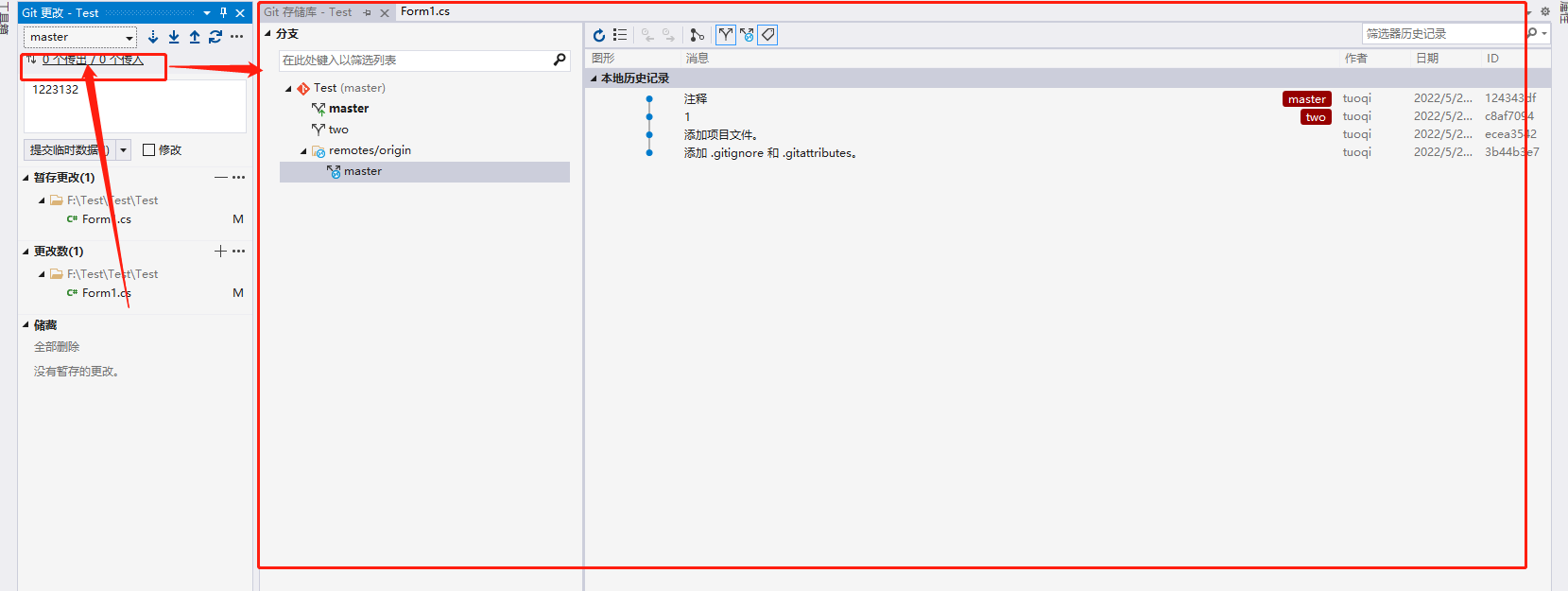Open the 更改数 ellipsis menu
1568x591 pixels.
(238, 251)
